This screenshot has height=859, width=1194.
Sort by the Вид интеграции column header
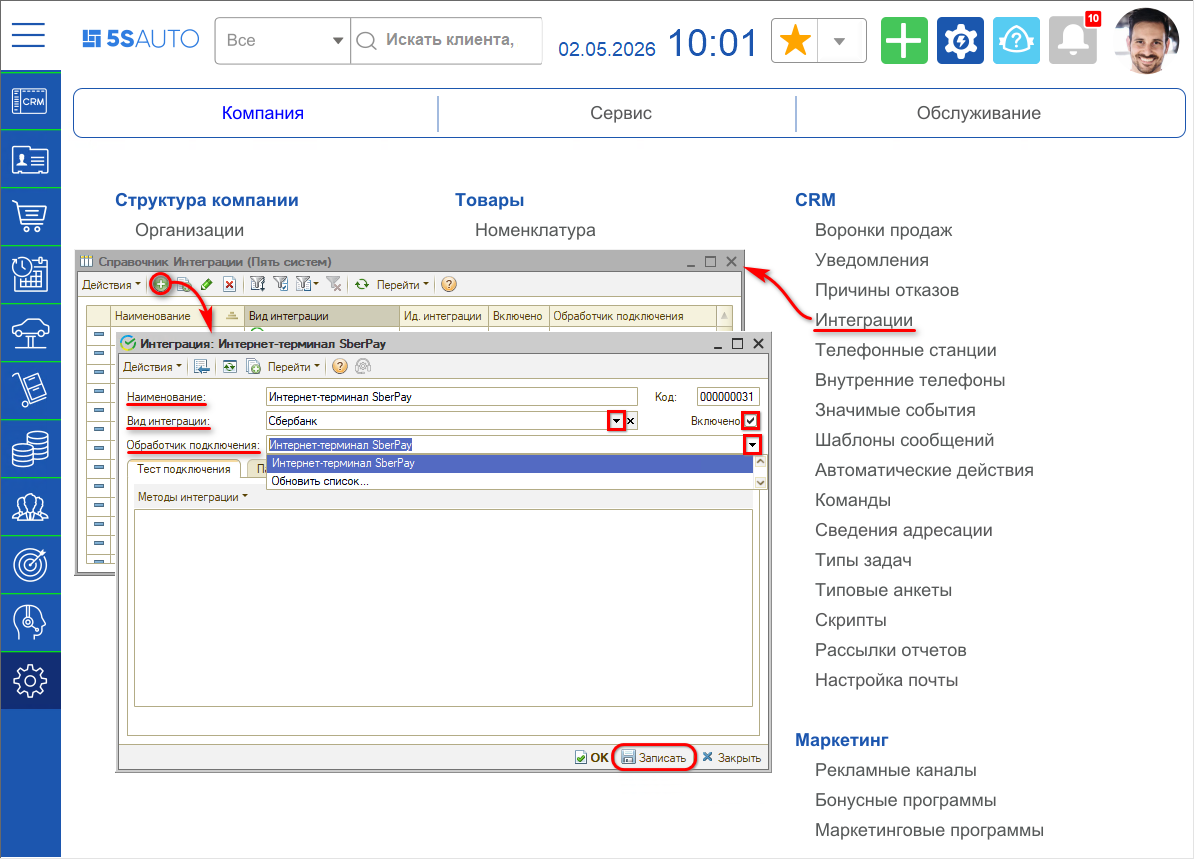[322, 316]
